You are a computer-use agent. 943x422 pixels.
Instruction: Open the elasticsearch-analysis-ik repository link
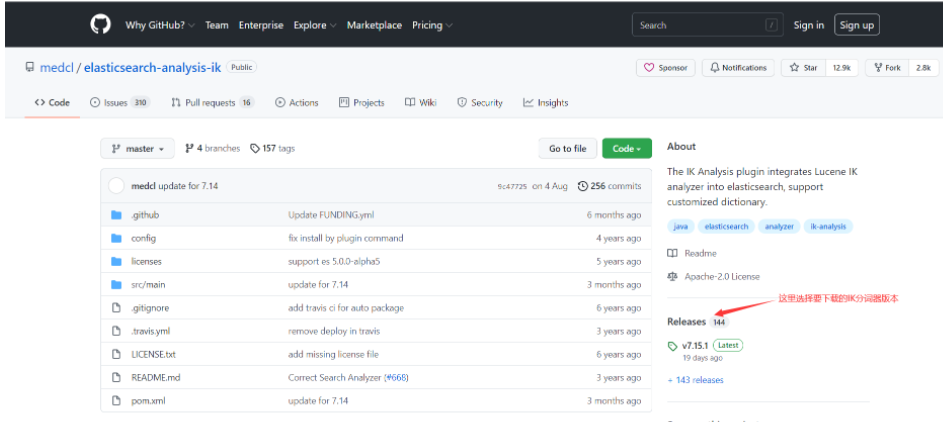tap(153, 67)
